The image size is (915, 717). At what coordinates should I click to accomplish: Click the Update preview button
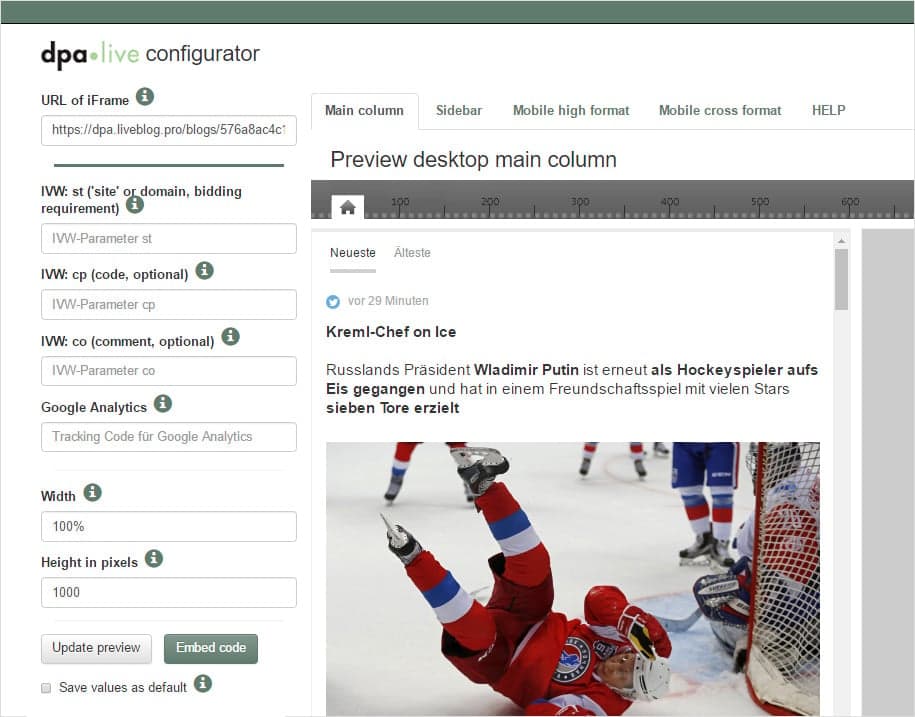click(96, 649)
